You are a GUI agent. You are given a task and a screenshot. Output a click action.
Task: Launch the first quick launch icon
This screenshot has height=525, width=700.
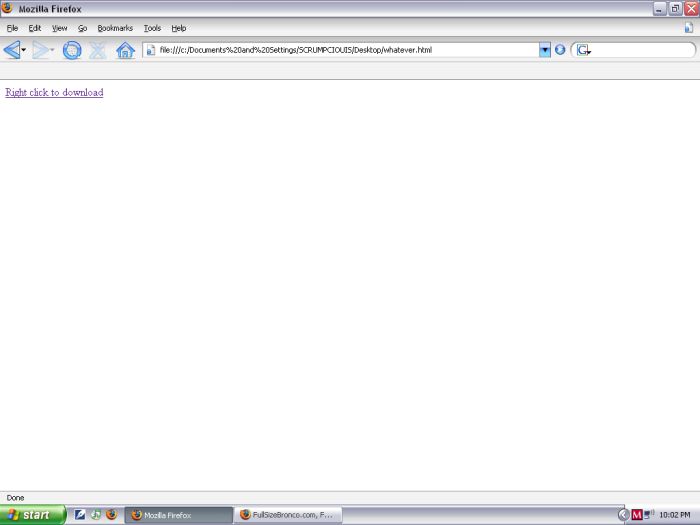(x=80, y=515)
